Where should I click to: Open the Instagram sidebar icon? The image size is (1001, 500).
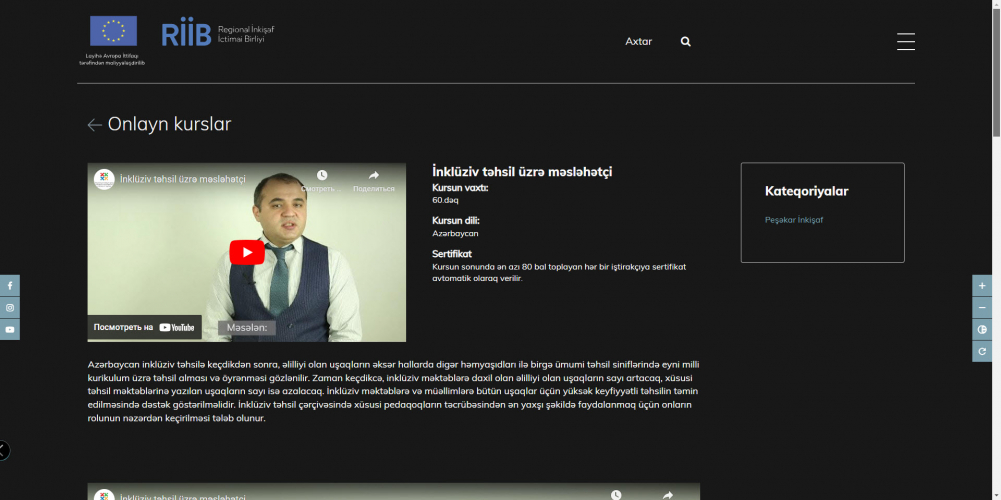click(10, 308)
